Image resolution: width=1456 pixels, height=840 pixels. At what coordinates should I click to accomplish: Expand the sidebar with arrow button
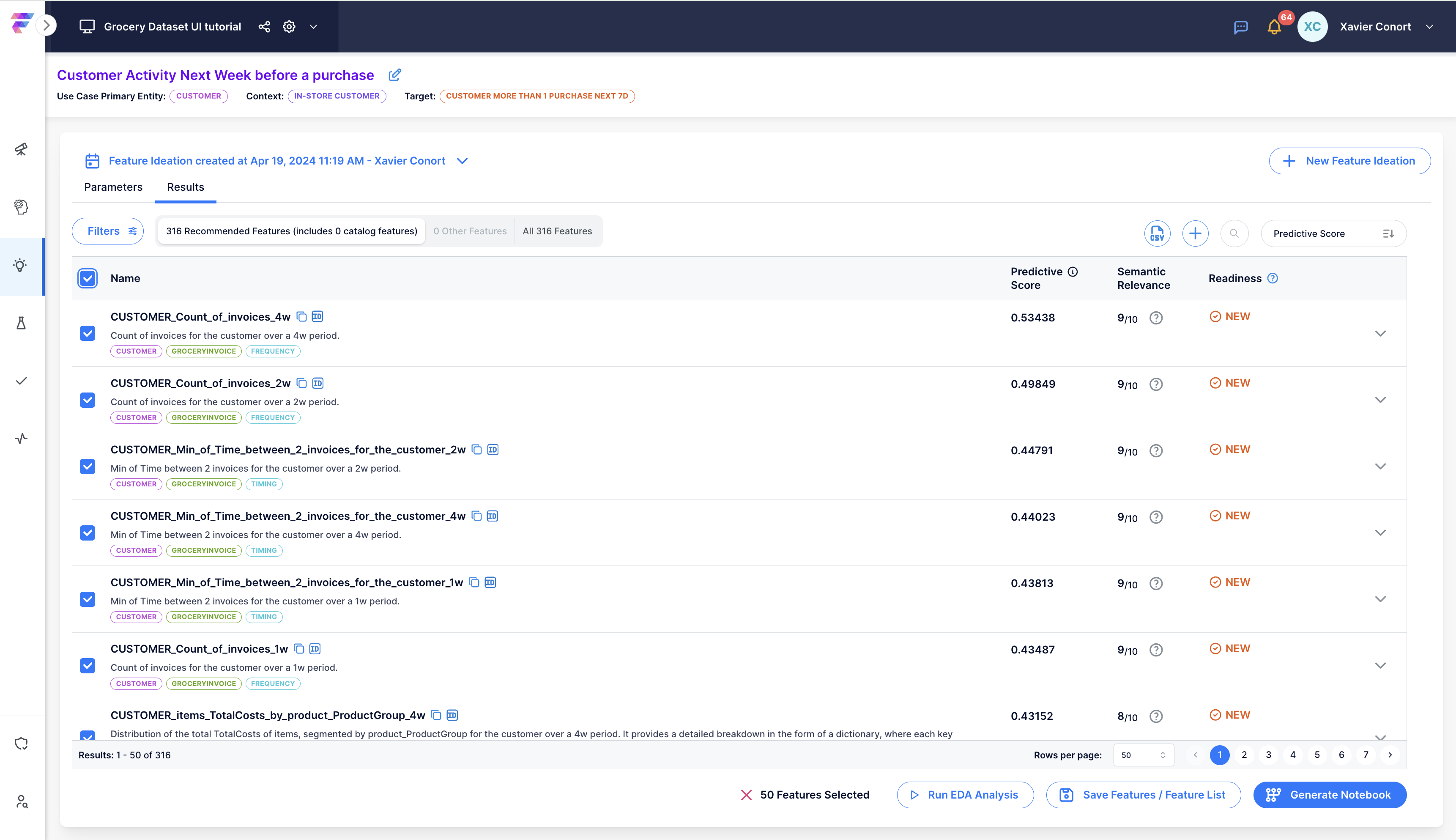point(46,25)
